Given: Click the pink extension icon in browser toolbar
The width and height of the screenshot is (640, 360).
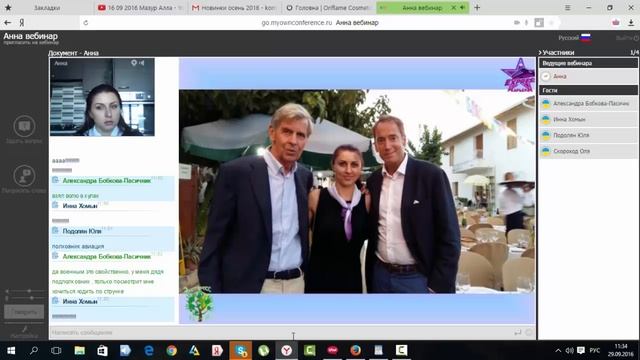Looking at the screenshot, I should (x=616, y=23).
